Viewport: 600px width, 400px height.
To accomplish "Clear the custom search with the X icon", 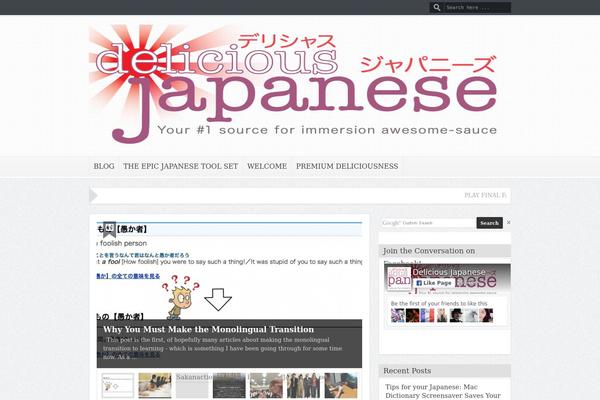I will point(508,222).
